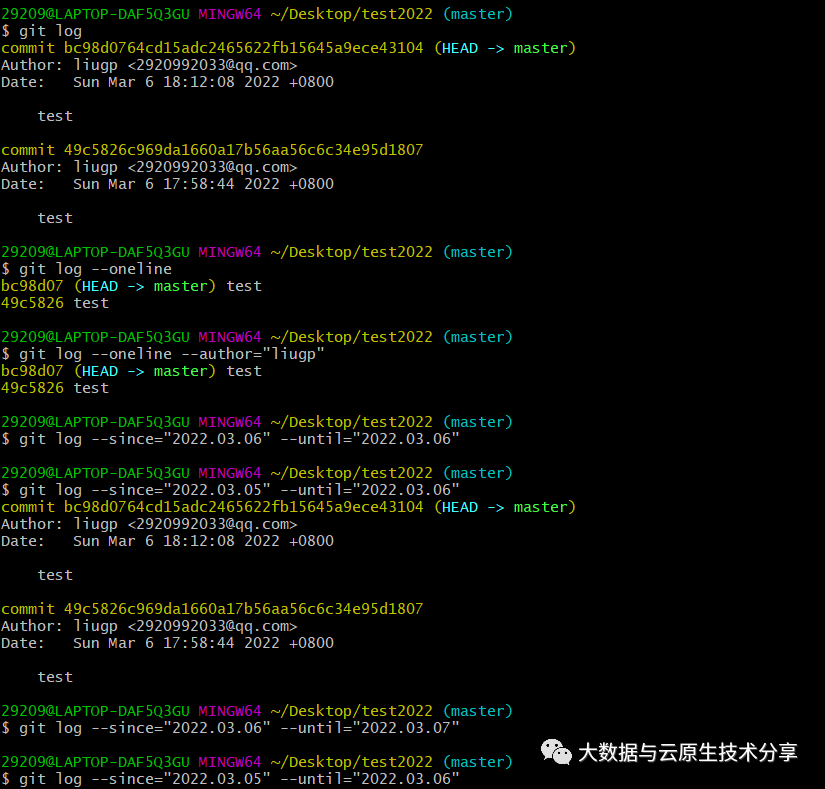The height and width of the screenshot is (789, 825).
Task: Click 'Date: 17:58:44' line in plain git log output
Action: pos(167,184)
